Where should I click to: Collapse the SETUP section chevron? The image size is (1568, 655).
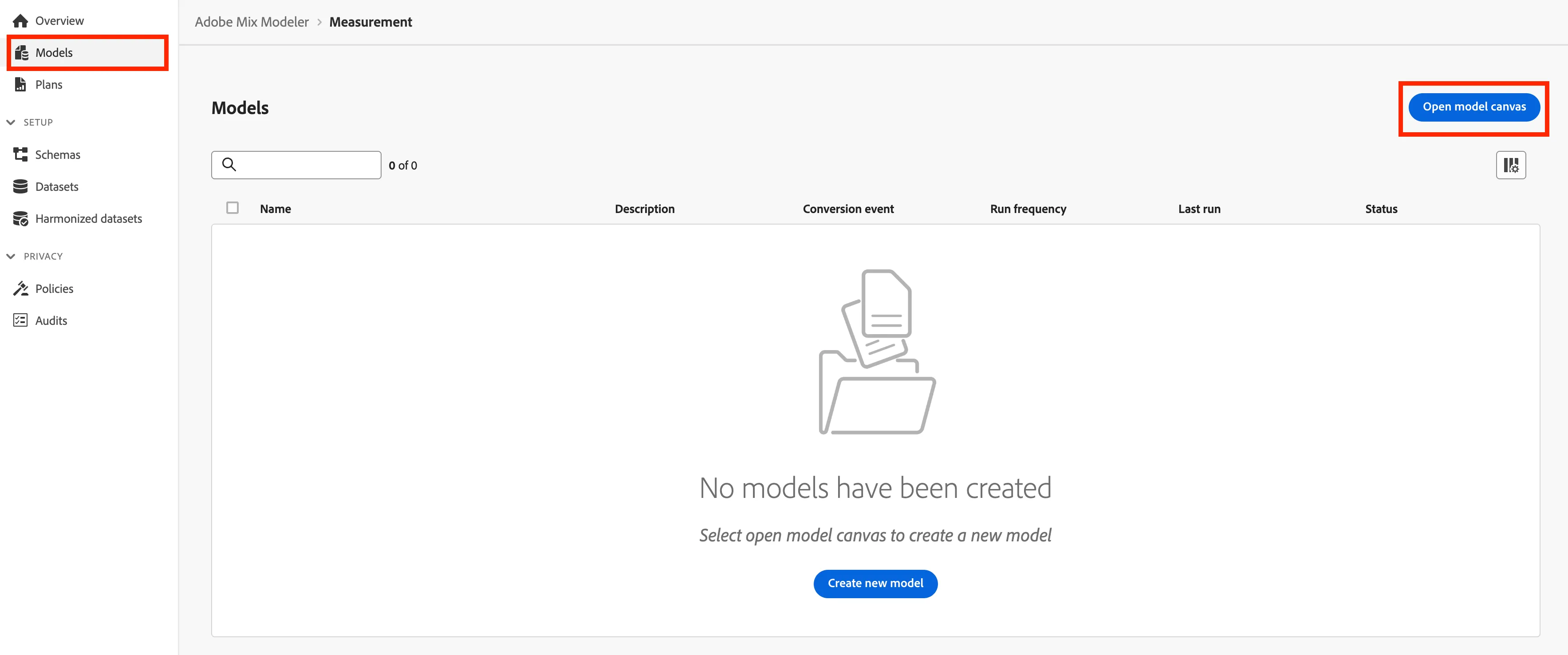coord(10,122)
